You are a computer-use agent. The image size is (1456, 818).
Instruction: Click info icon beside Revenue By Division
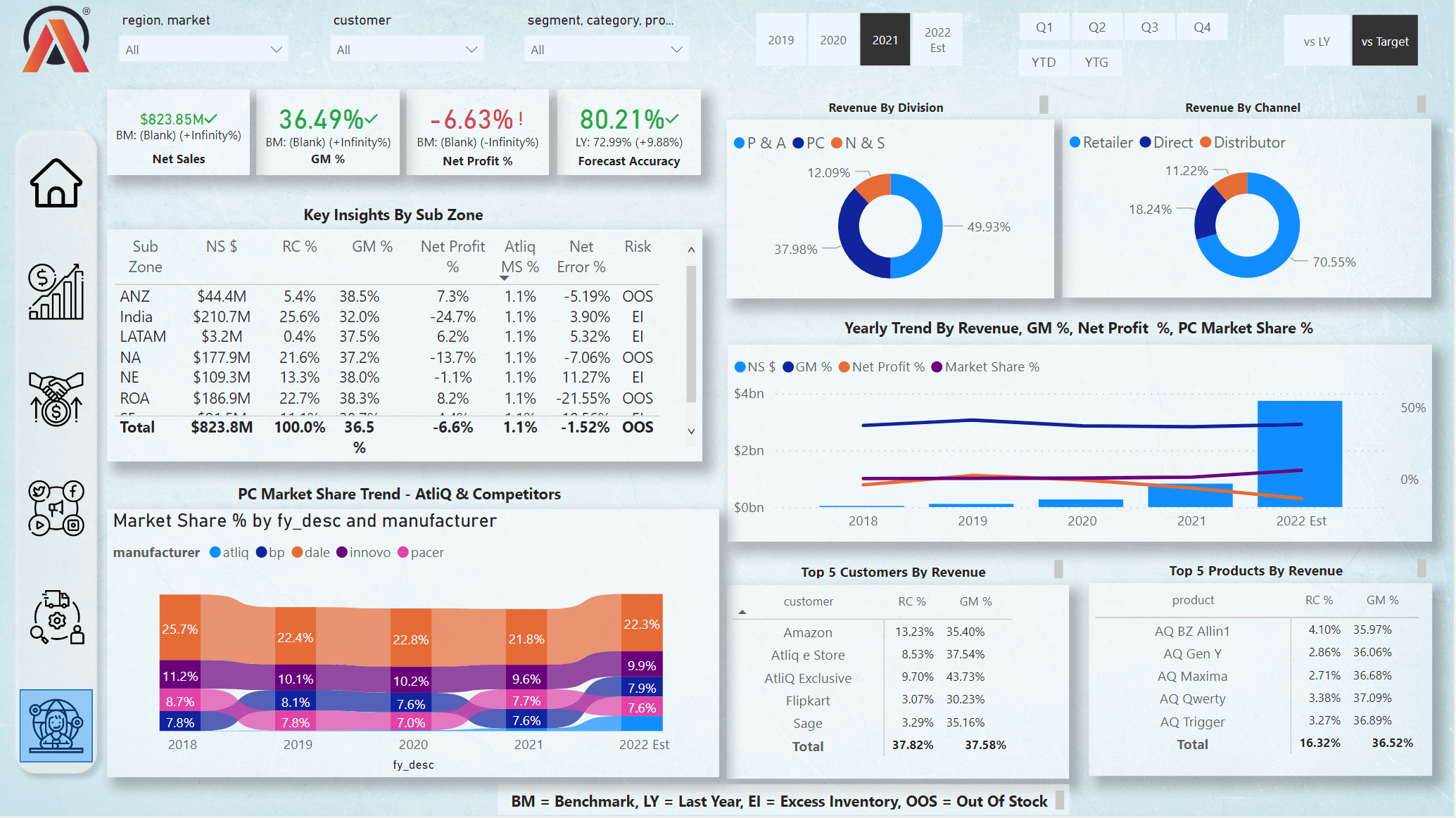(x=1044, y=105)
